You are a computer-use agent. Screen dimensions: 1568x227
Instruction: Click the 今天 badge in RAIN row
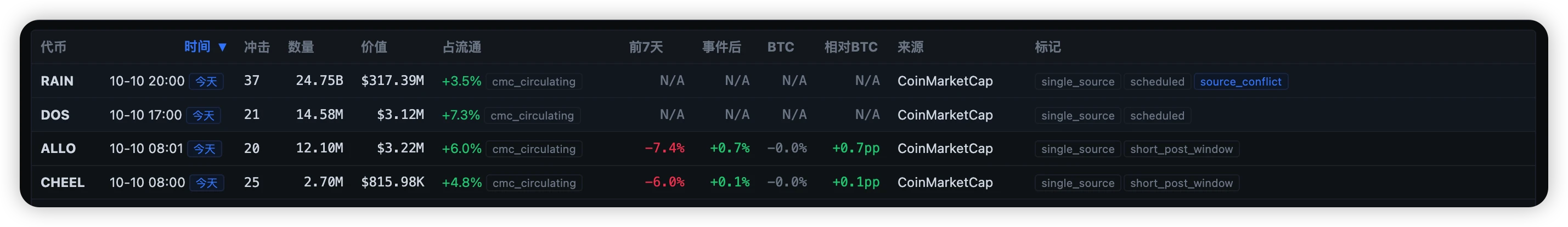206,82
